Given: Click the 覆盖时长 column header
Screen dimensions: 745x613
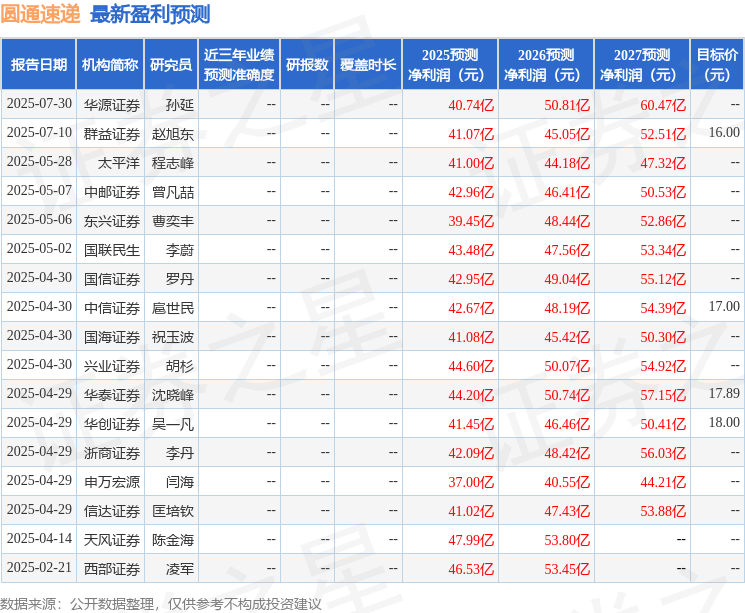Looking at the screenshot, I should (x=368, y=64).
